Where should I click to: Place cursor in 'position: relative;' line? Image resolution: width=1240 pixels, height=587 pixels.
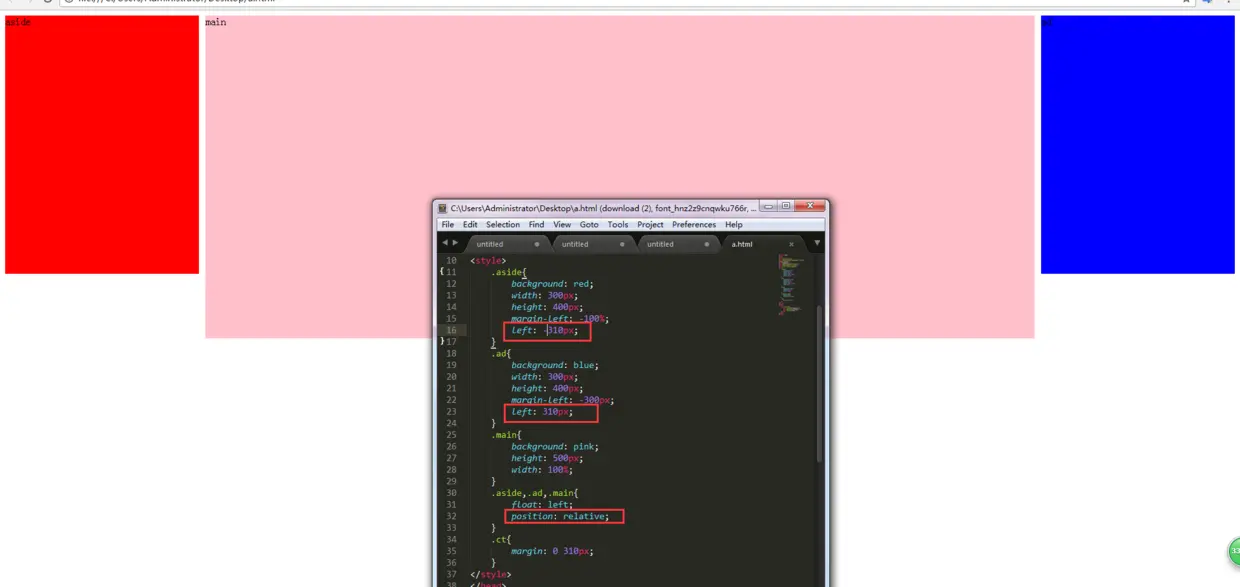tap(560, 517)
